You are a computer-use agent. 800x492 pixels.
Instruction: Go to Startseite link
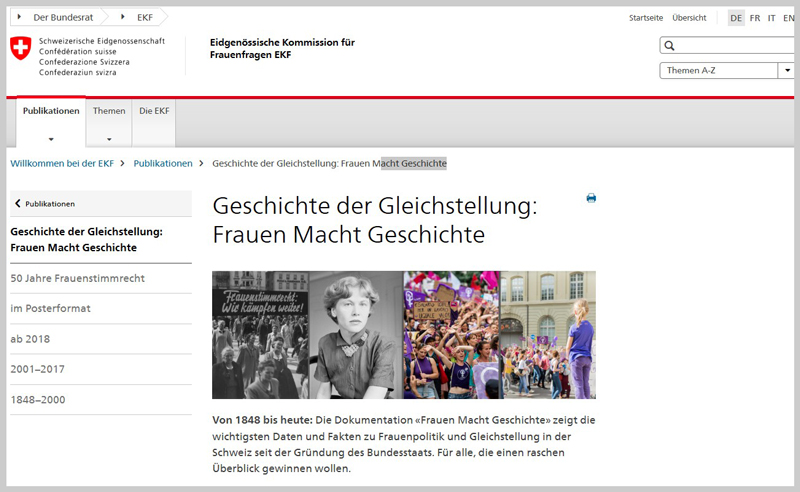pos(645,18)
